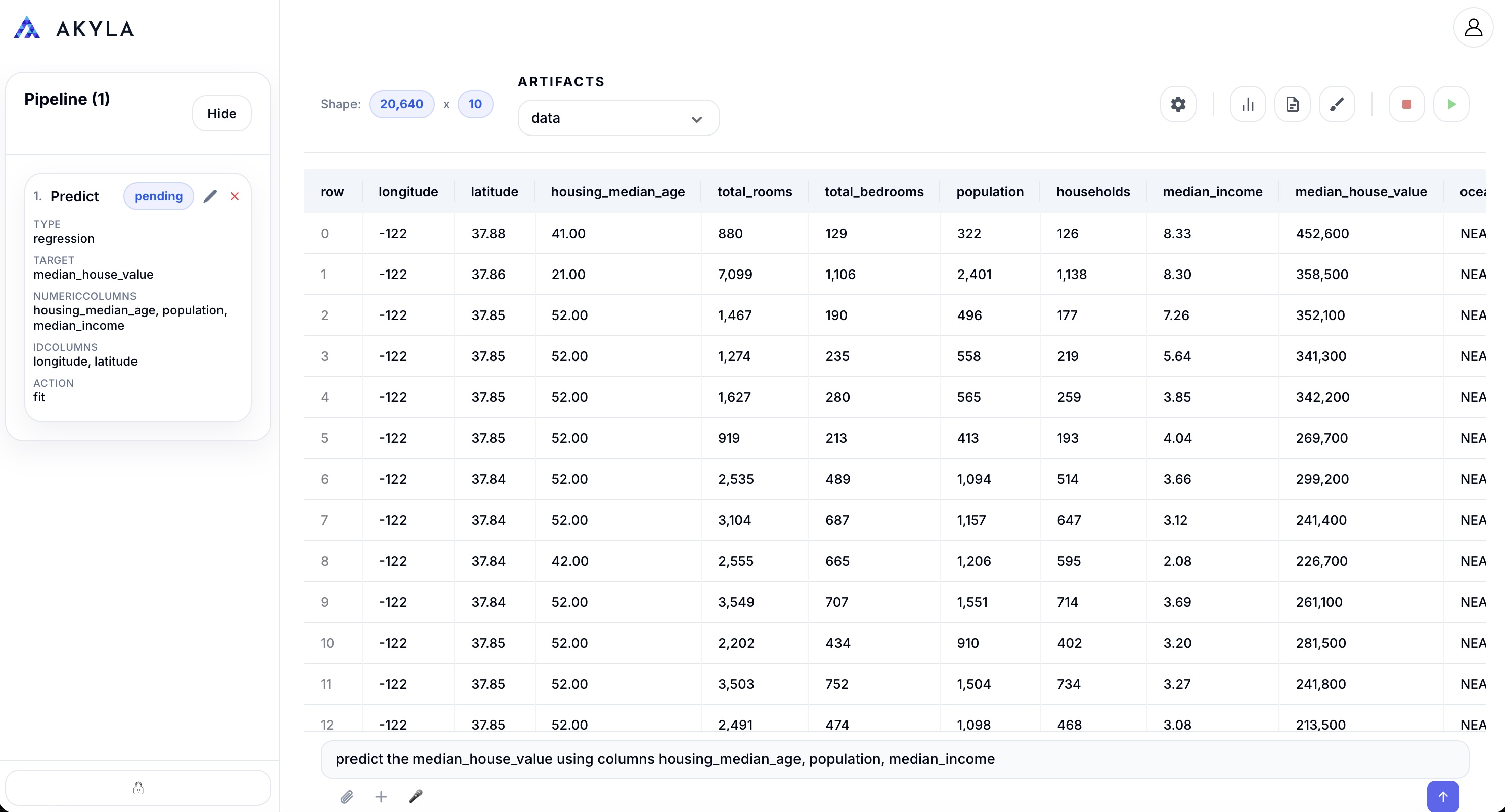Open the pipeline settings gear icon
This screenshot has width=1505, height=812.
click(1178, 104)
